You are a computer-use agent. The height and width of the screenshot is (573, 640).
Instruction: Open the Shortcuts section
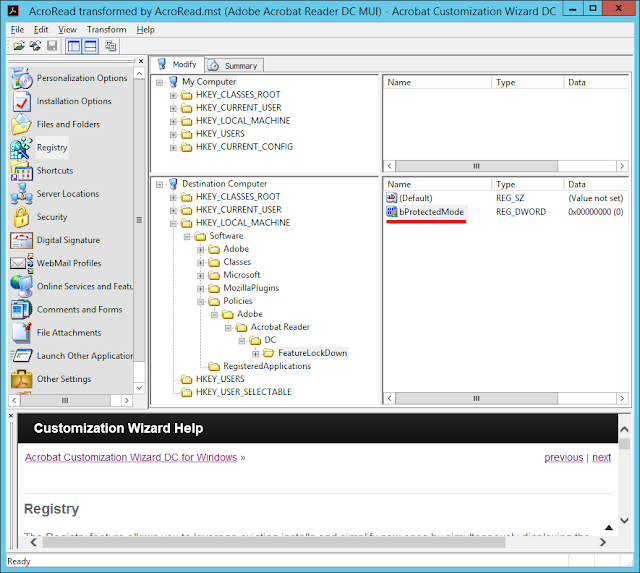click(55, 171)
